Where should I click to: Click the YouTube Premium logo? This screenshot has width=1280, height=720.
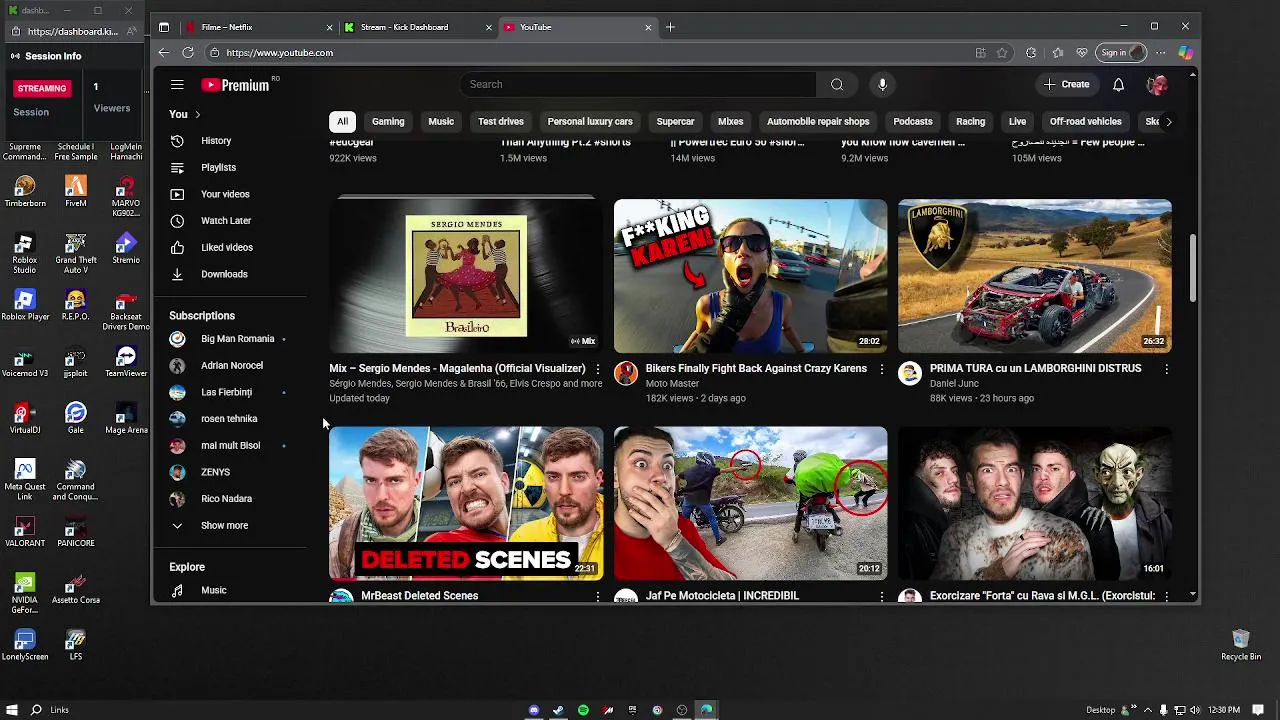pyautogui.click(x=235, y=85)
